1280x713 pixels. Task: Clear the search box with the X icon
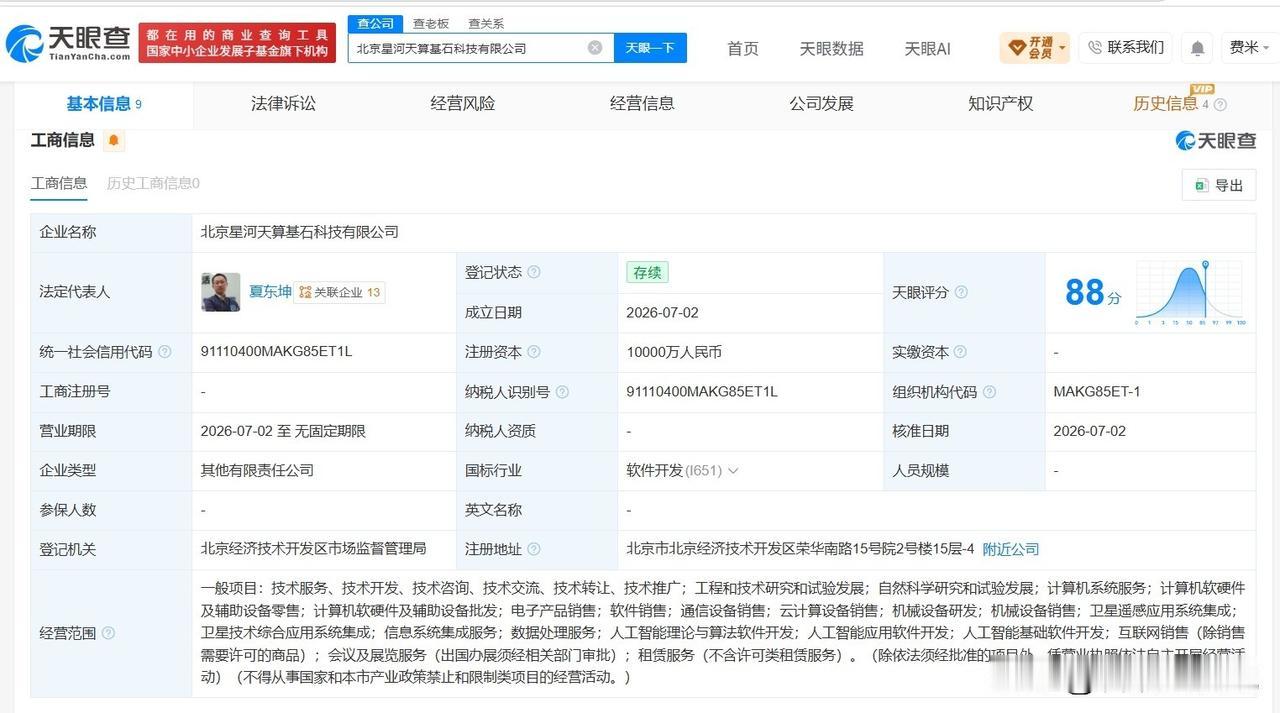(595, 47)
